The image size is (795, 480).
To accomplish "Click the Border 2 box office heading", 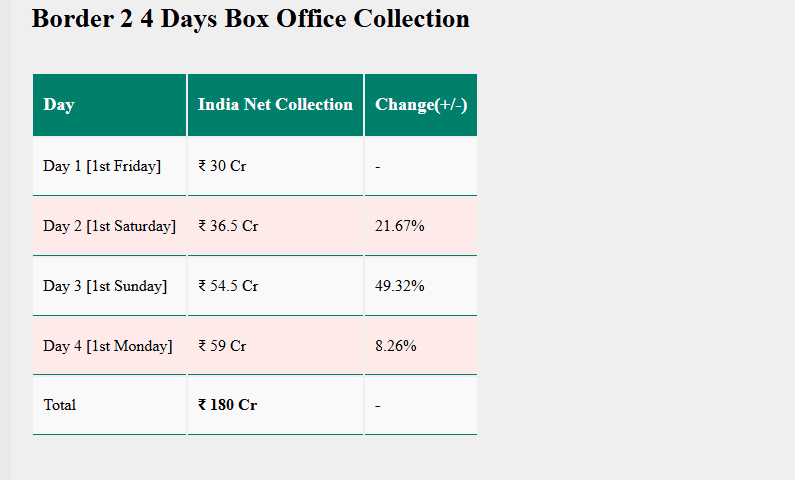I will (250, 19).
